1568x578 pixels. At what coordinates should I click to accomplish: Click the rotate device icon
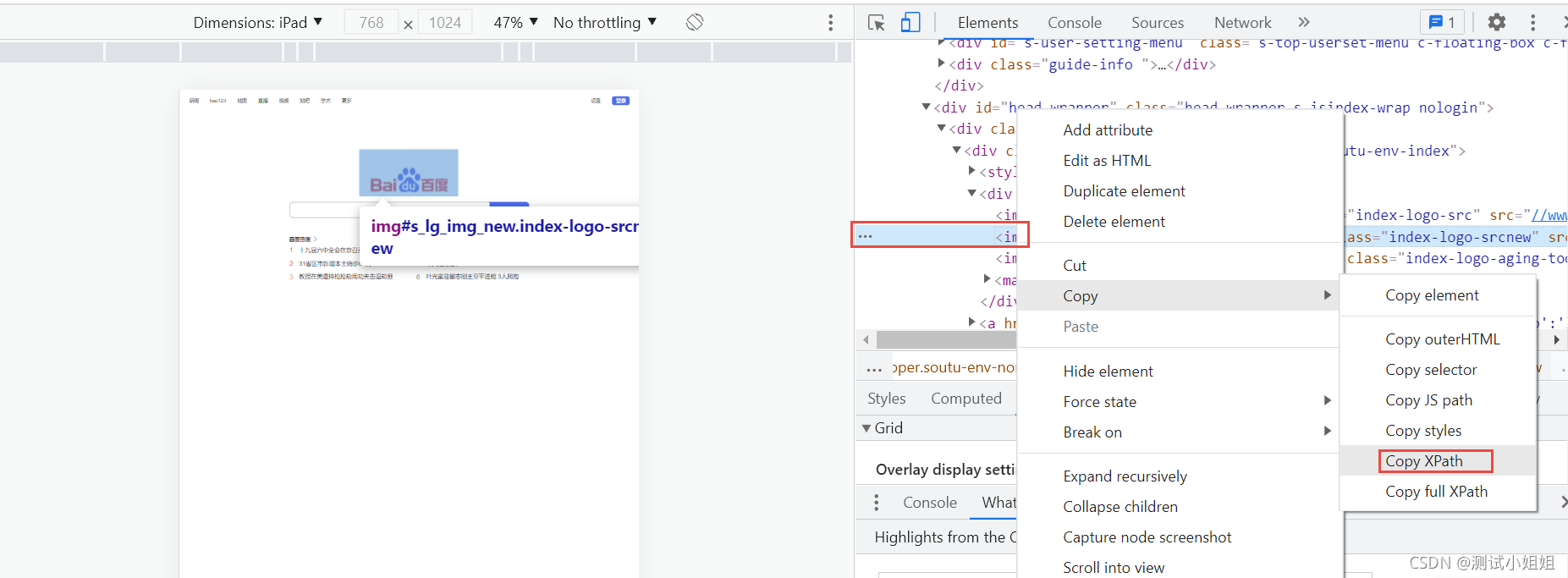695,22
